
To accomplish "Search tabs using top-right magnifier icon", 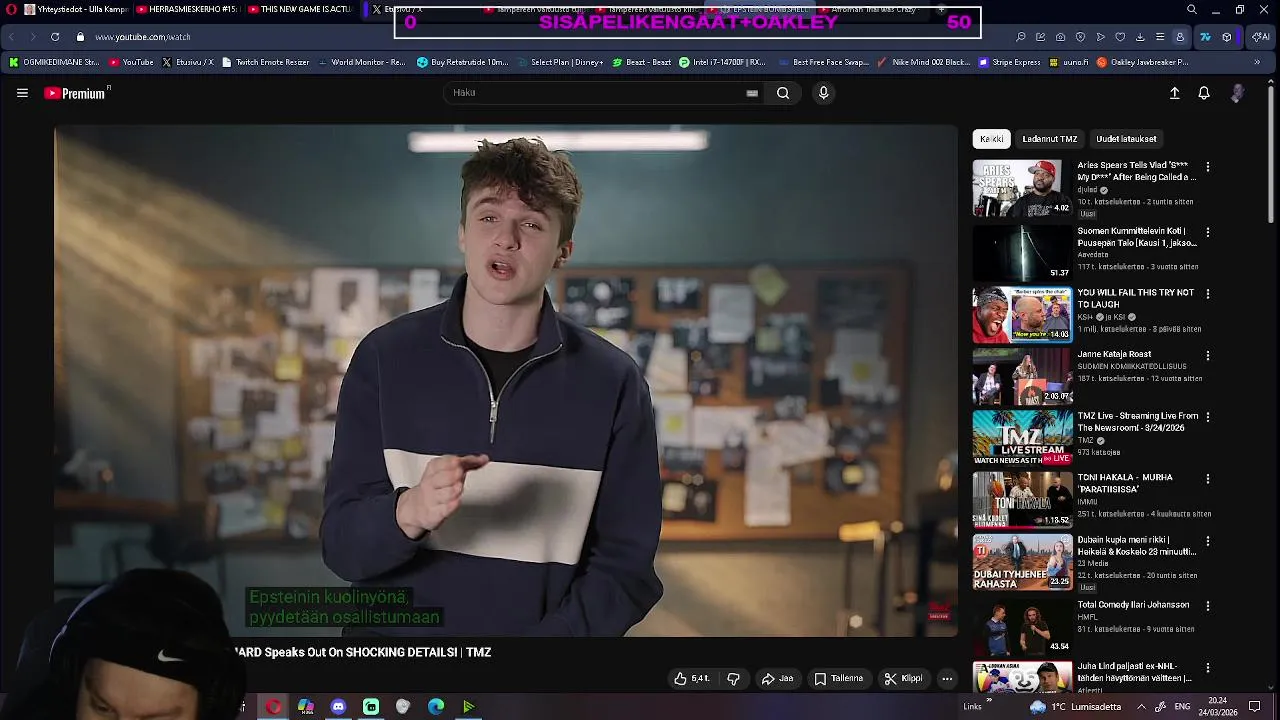I will point(1192,9).
